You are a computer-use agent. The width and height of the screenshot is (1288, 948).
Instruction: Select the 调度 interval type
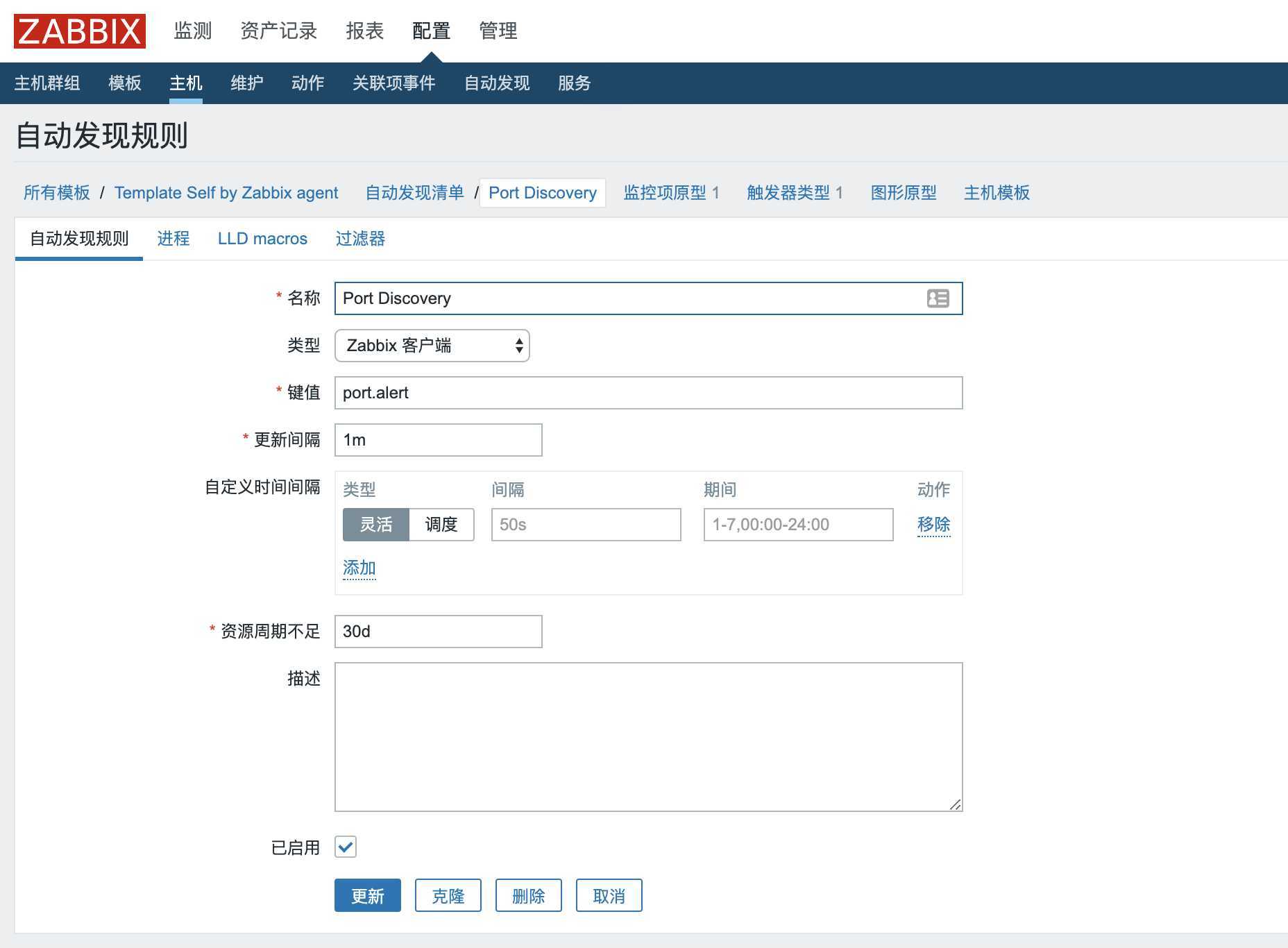pos(441,525)
